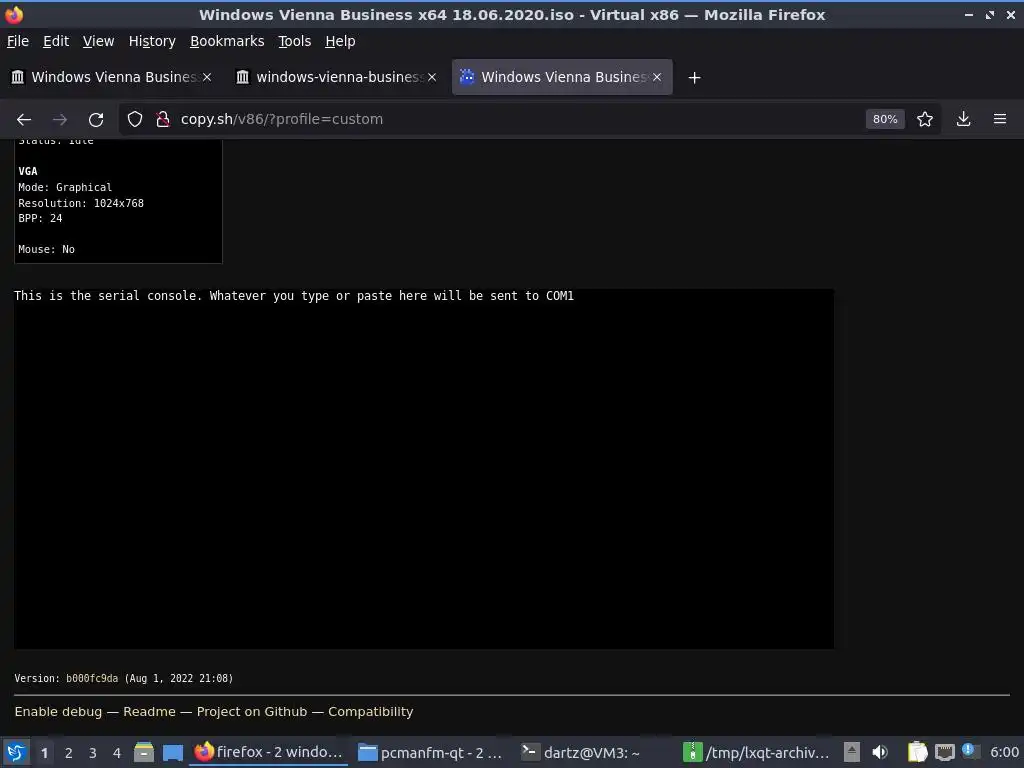Click Enable debug link
The width and height of the screenshot is (1024, 768).
tap(58, 712)
